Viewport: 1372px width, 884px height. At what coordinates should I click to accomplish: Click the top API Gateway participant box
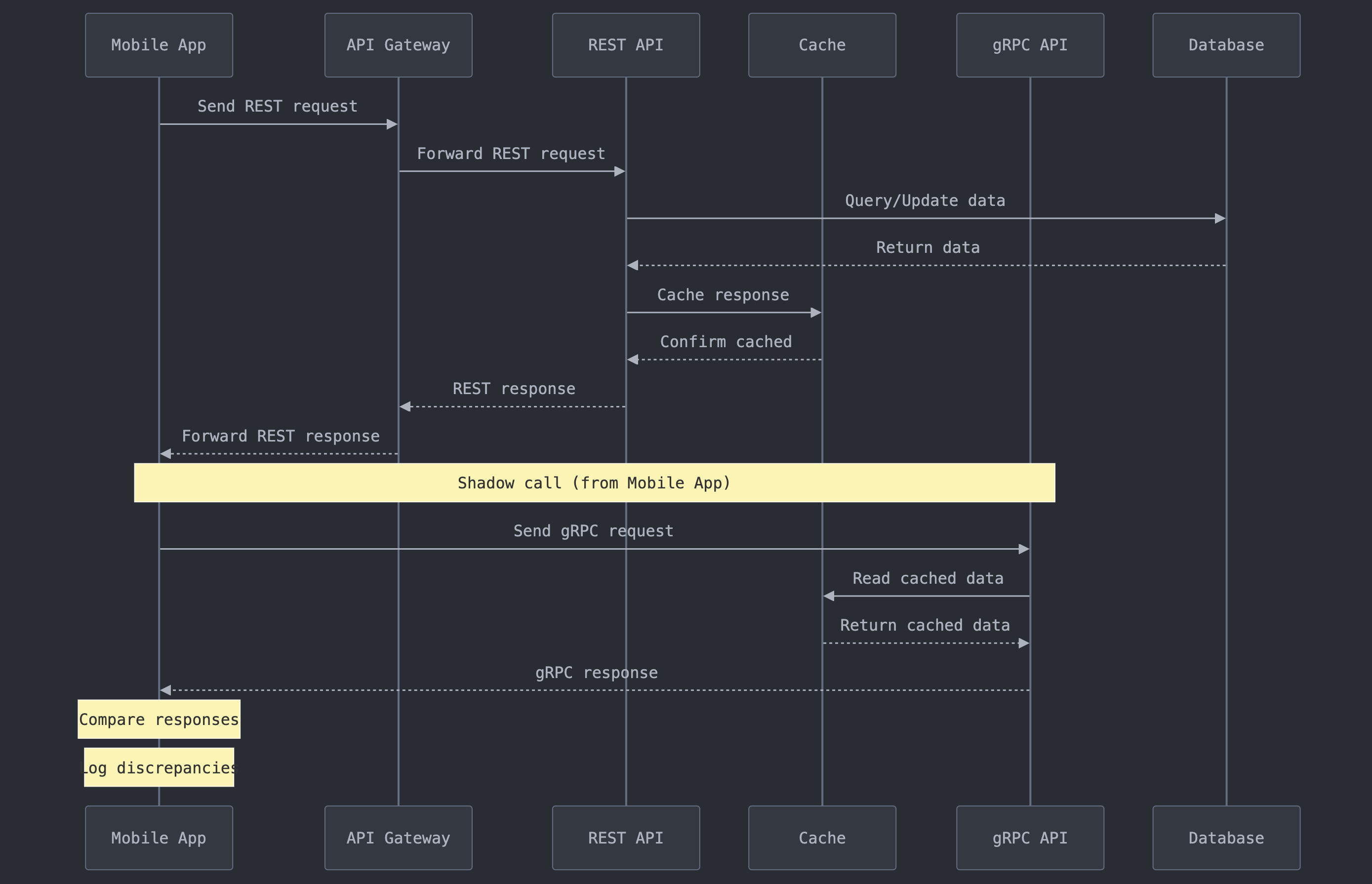point(398,45)
